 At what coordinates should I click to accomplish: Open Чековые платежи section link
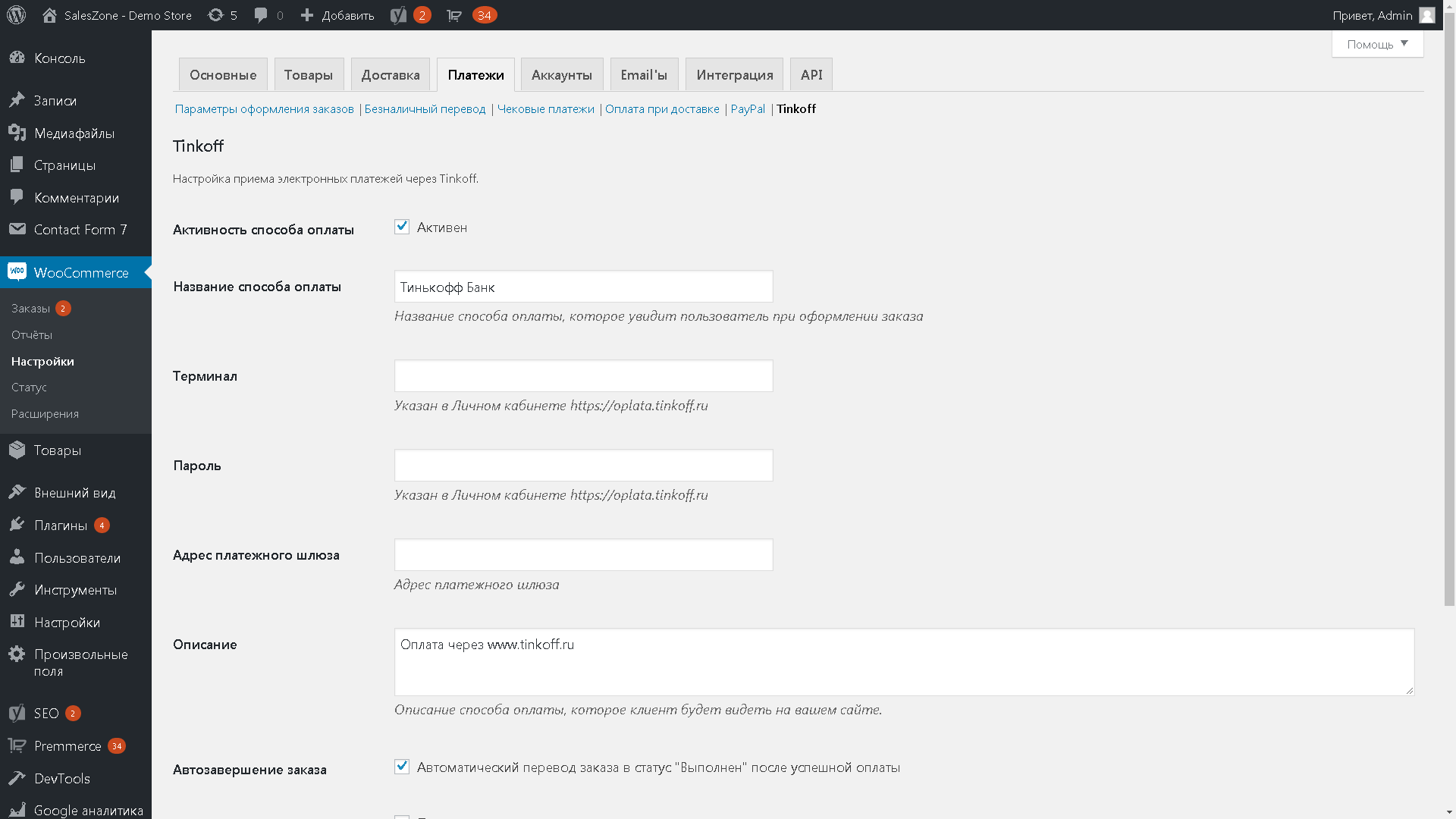(x=546, y=108)
